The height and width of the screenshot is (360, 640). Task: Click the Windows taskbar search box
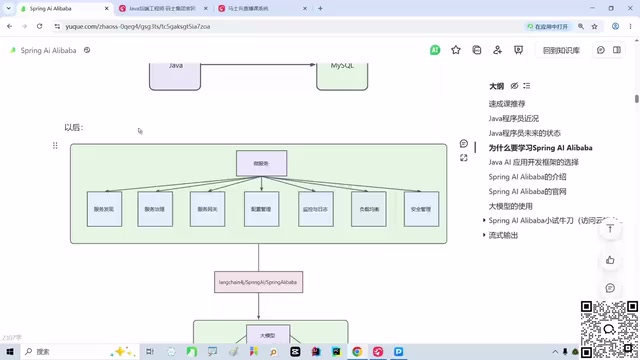(80, 351)
